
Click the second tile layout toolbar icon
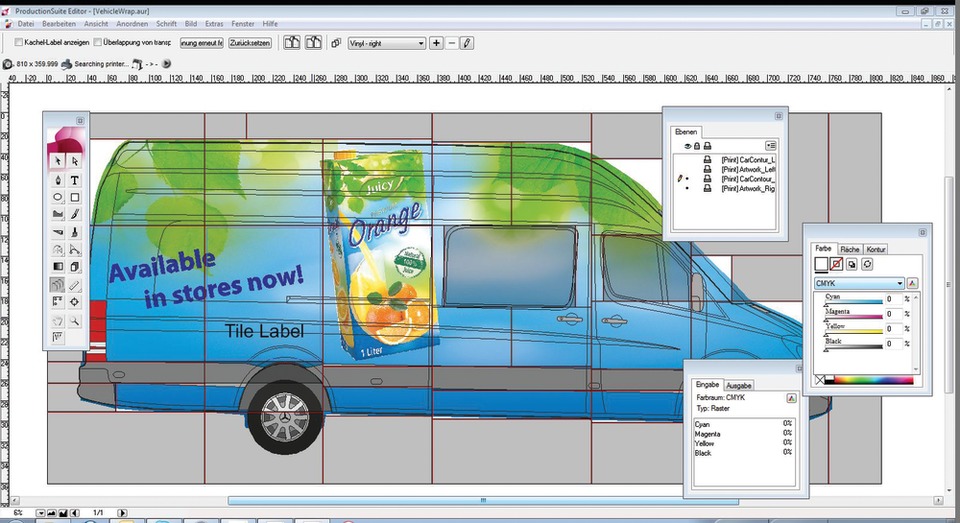coord(313,43)
